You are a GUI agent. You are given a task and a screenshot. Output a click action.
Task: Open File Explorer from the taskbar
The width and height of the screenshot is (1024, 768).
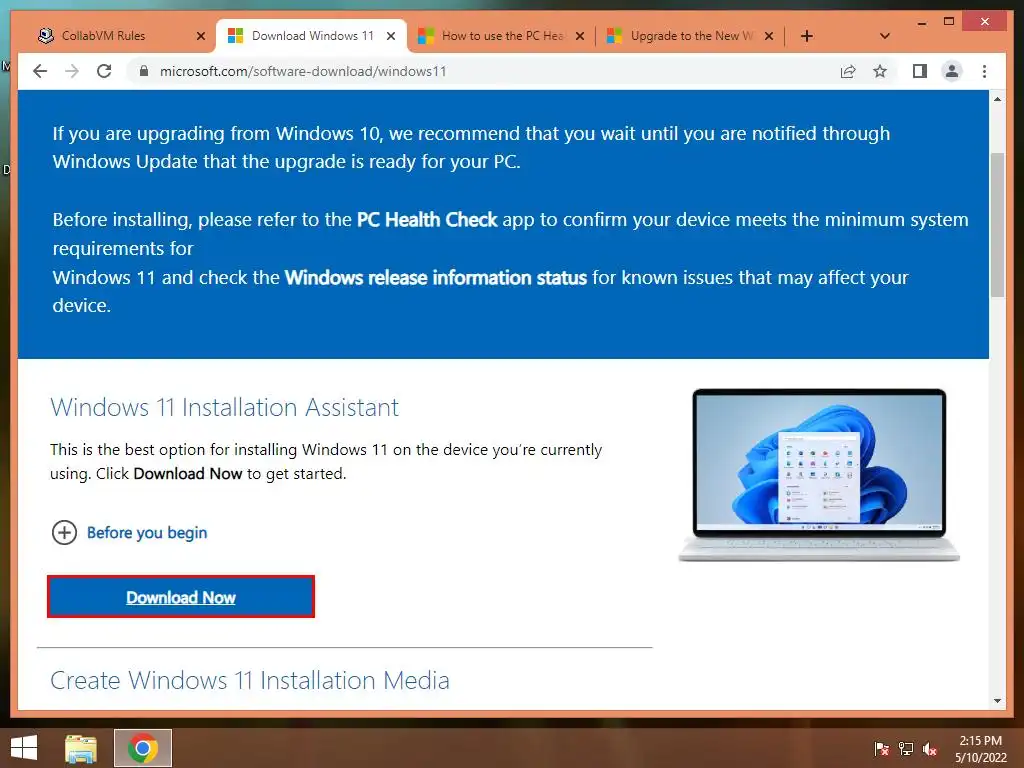coord(81,748)
